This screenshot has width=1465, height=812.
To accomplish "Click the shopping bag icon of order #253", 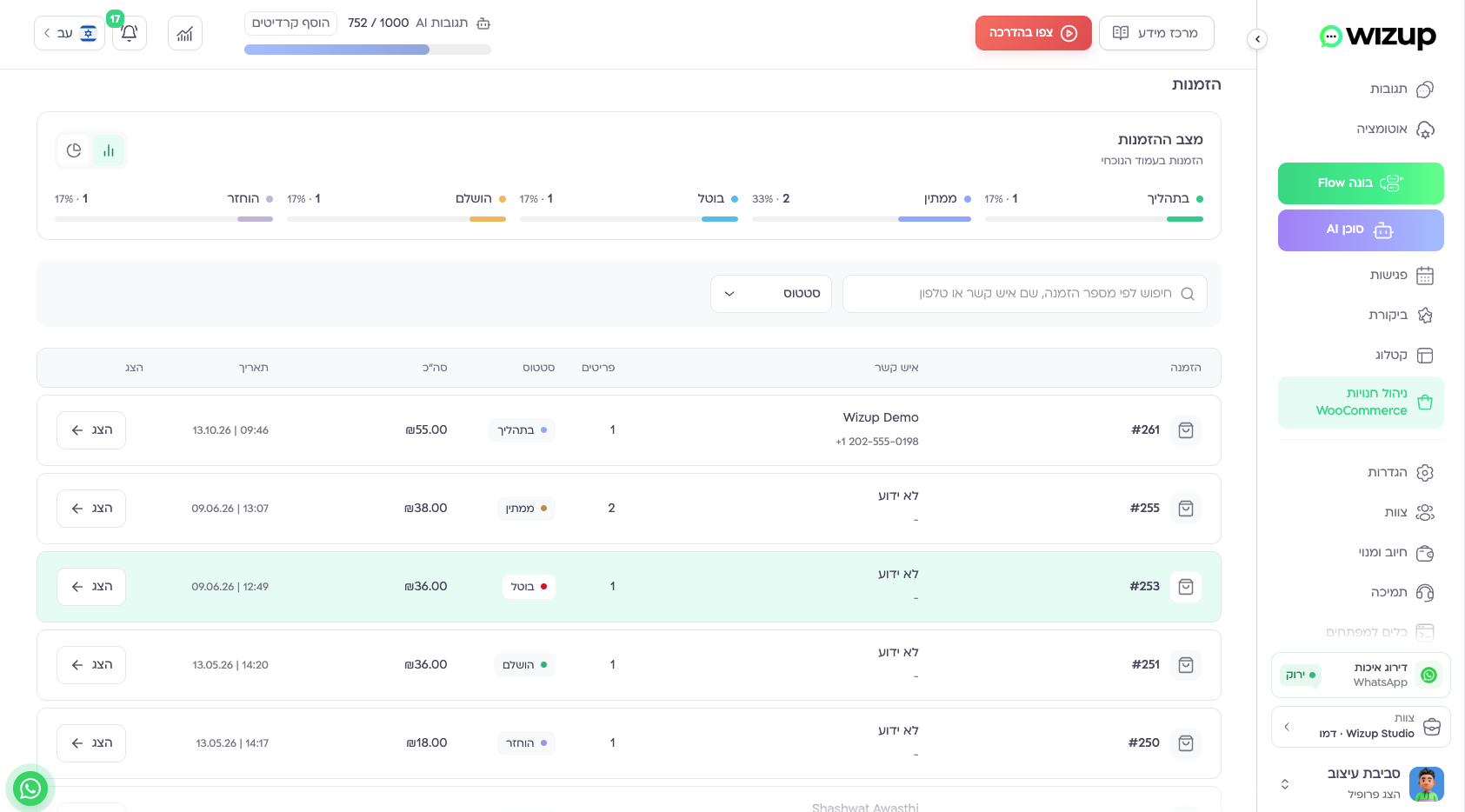I will (1186, 587).
